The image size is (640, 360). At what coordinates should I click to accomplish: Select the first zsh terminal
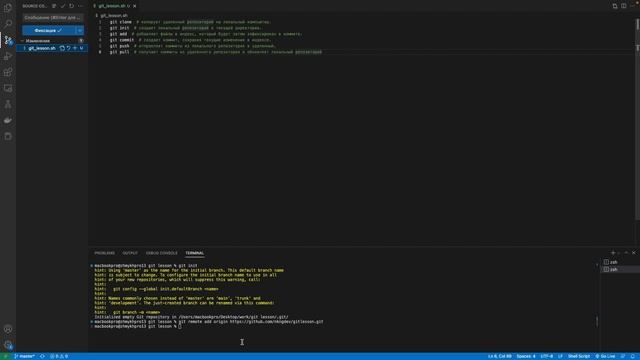click(620, 262)
